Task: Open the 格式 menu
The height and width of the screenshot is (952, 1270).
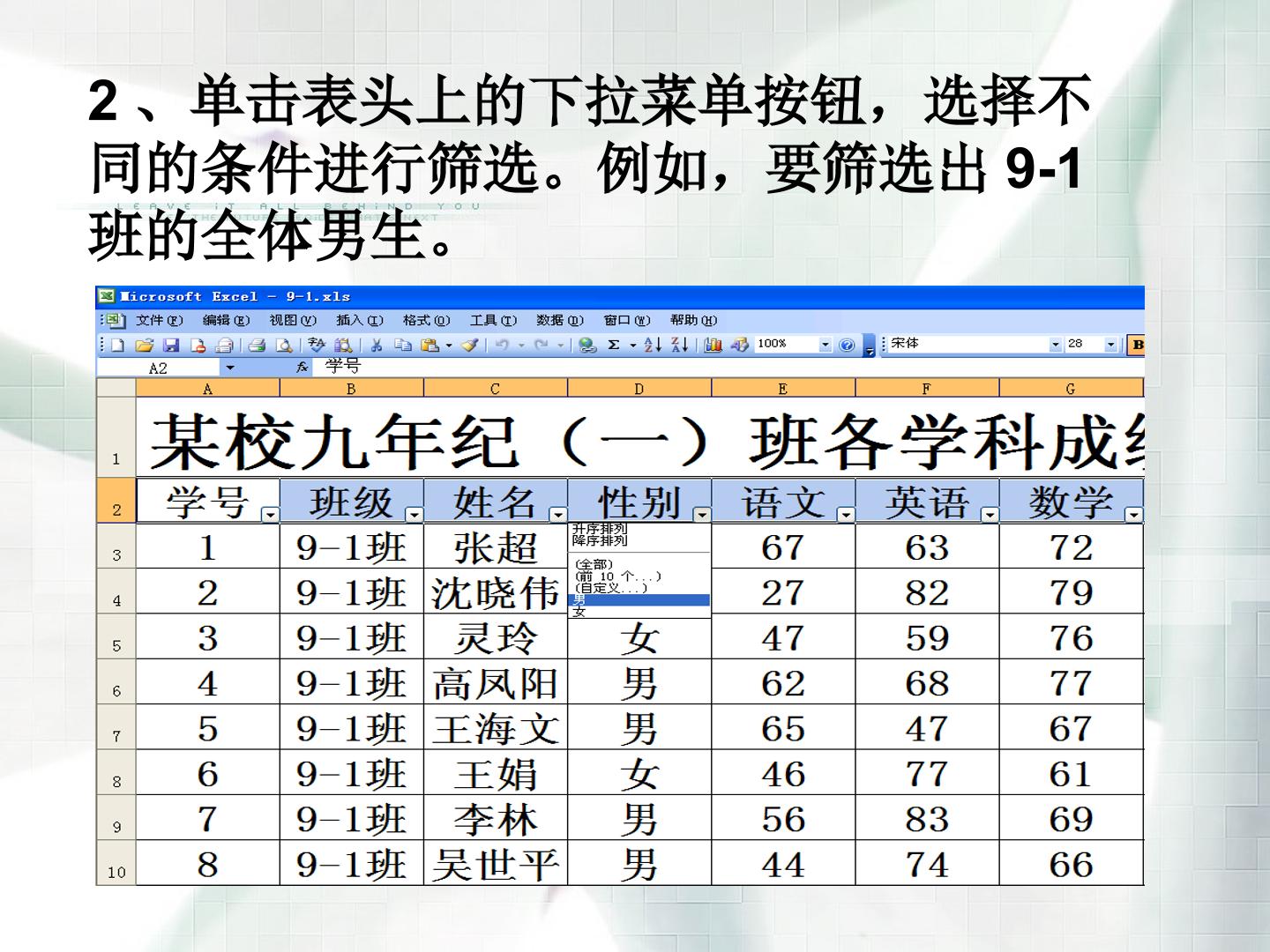Action: (427, 320)
